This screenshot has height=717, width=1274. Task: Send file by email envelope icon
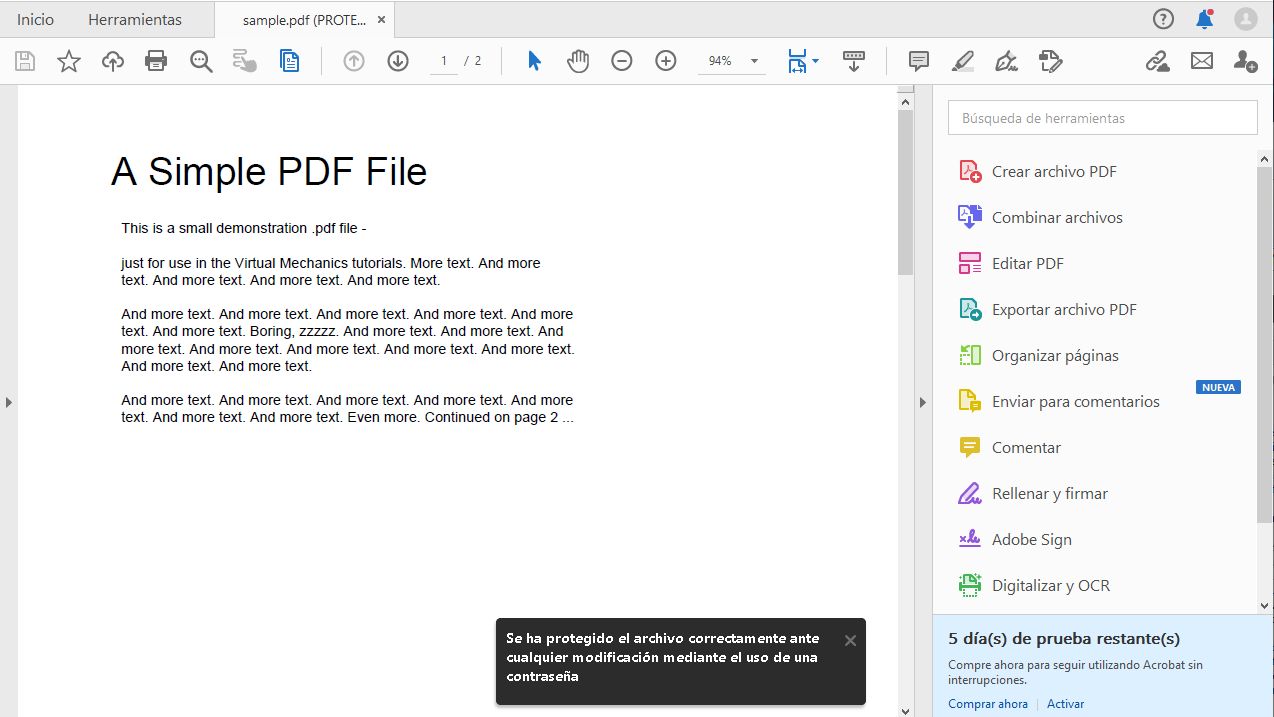tap(1201, 62)
